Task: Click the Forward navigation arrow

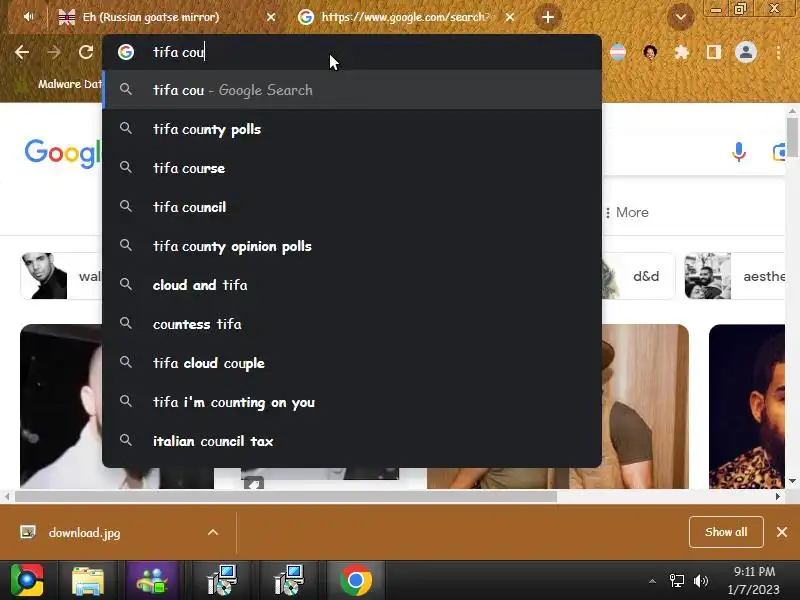Action: [54, 52]
